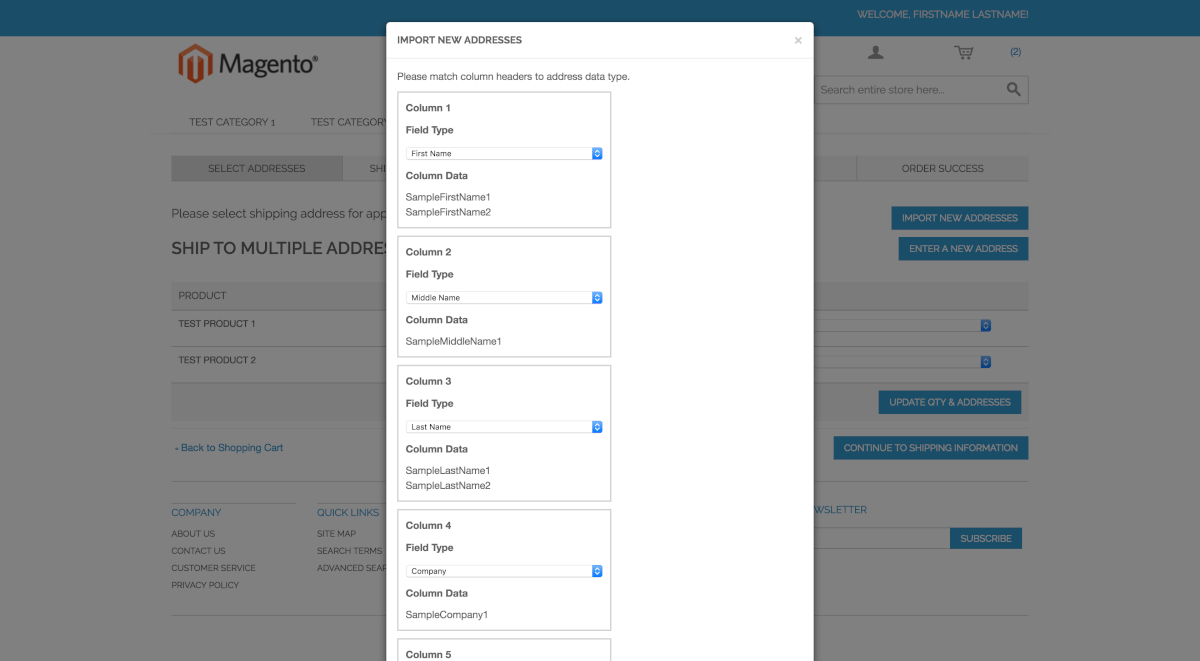The image size is (1200, 661).
Task: Click the search magnifier icon
Action: (x=1013, y=90)
